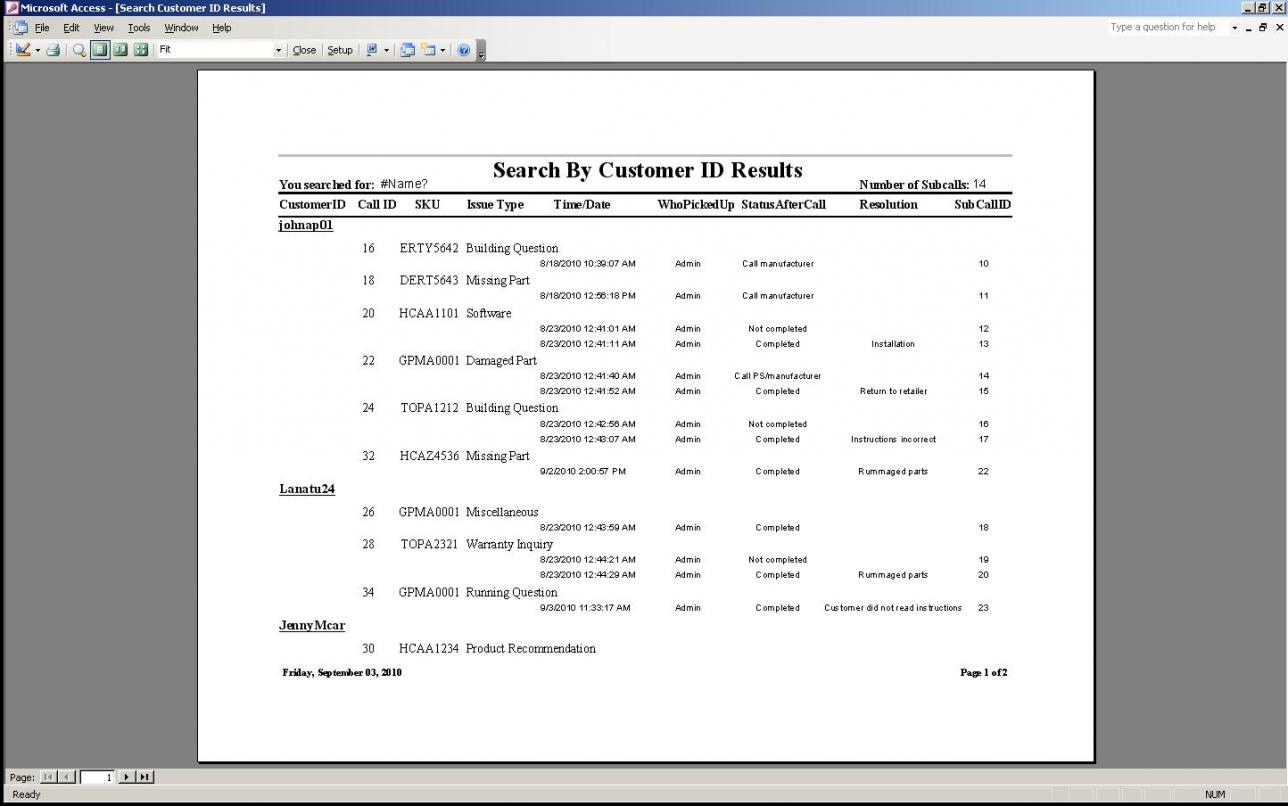1288x806 pixels.
Task: Click 'Customer did not read instructions' resolution
Action: [x=893, y=608]
